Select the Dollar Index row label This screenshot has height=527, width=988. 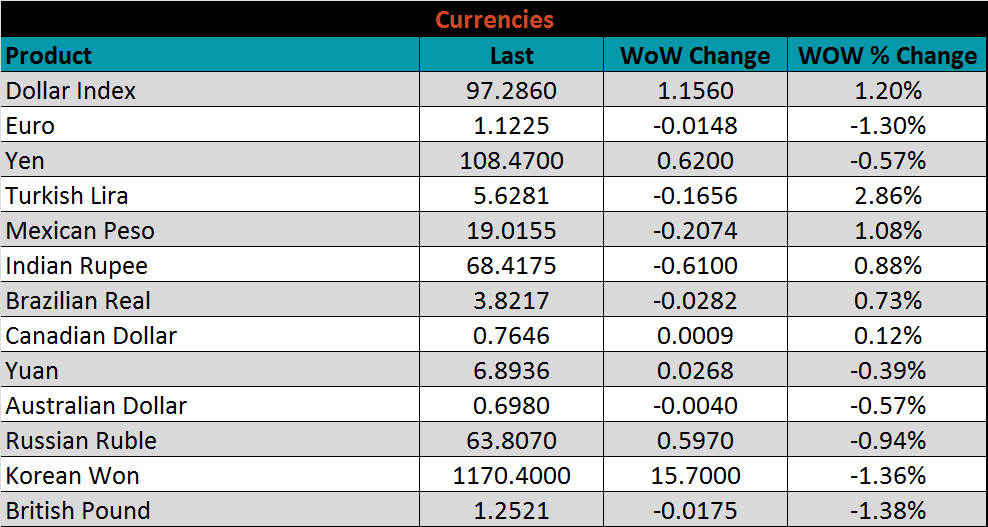click(x=71, y=91)
